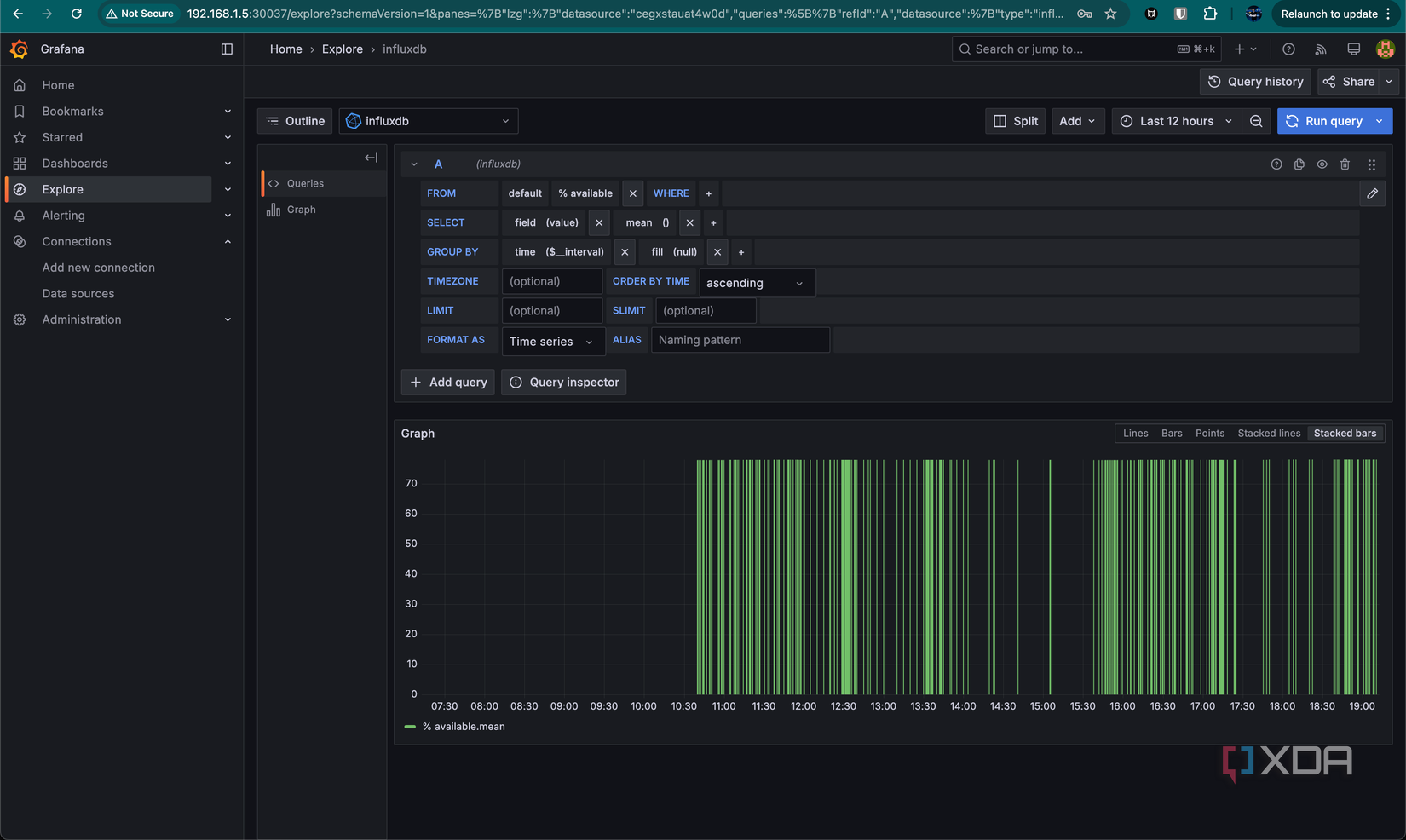This screenshot has width=1406, height=840.
Task: Delete query A using the trash icon
Action: click(x=1345, y=164)
